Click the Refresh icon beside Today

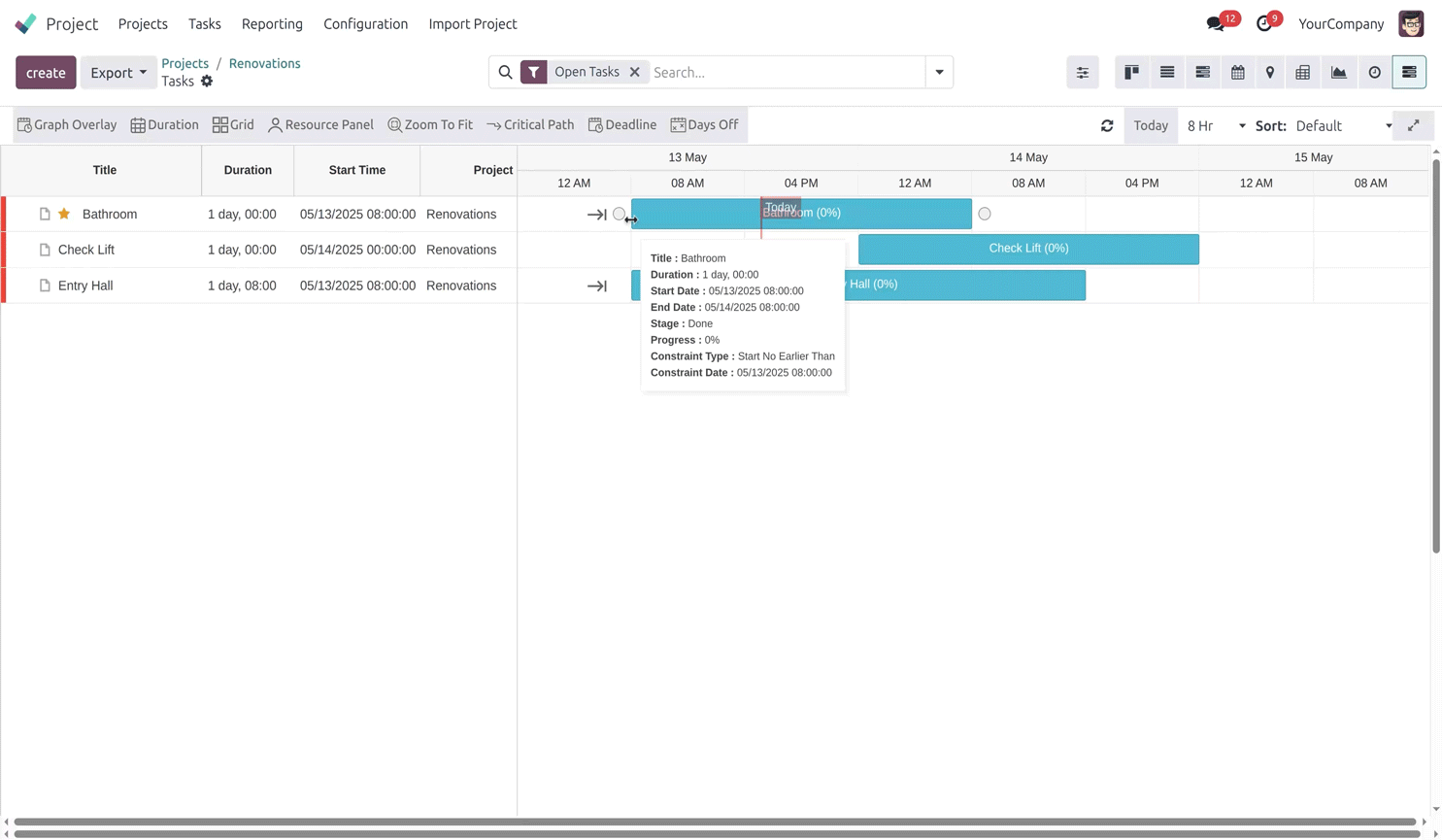point(1107,125)
